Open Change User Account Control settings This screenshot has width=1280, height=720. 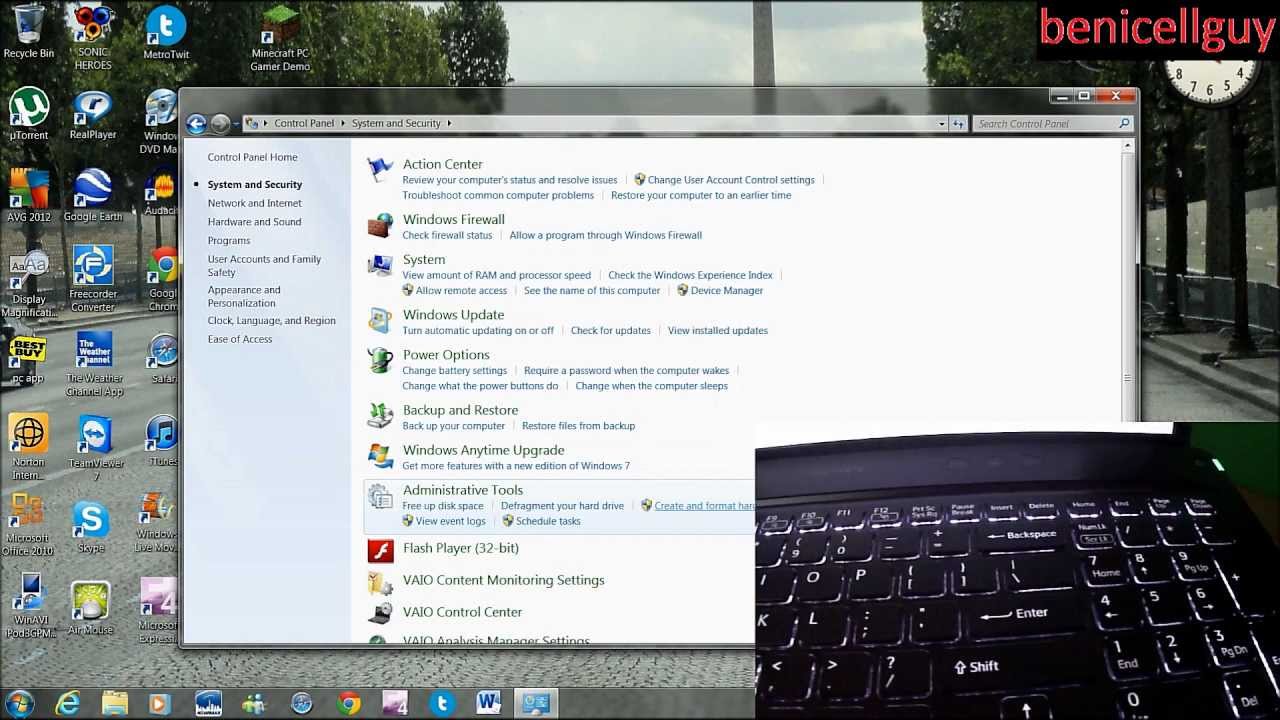point(731,180)
